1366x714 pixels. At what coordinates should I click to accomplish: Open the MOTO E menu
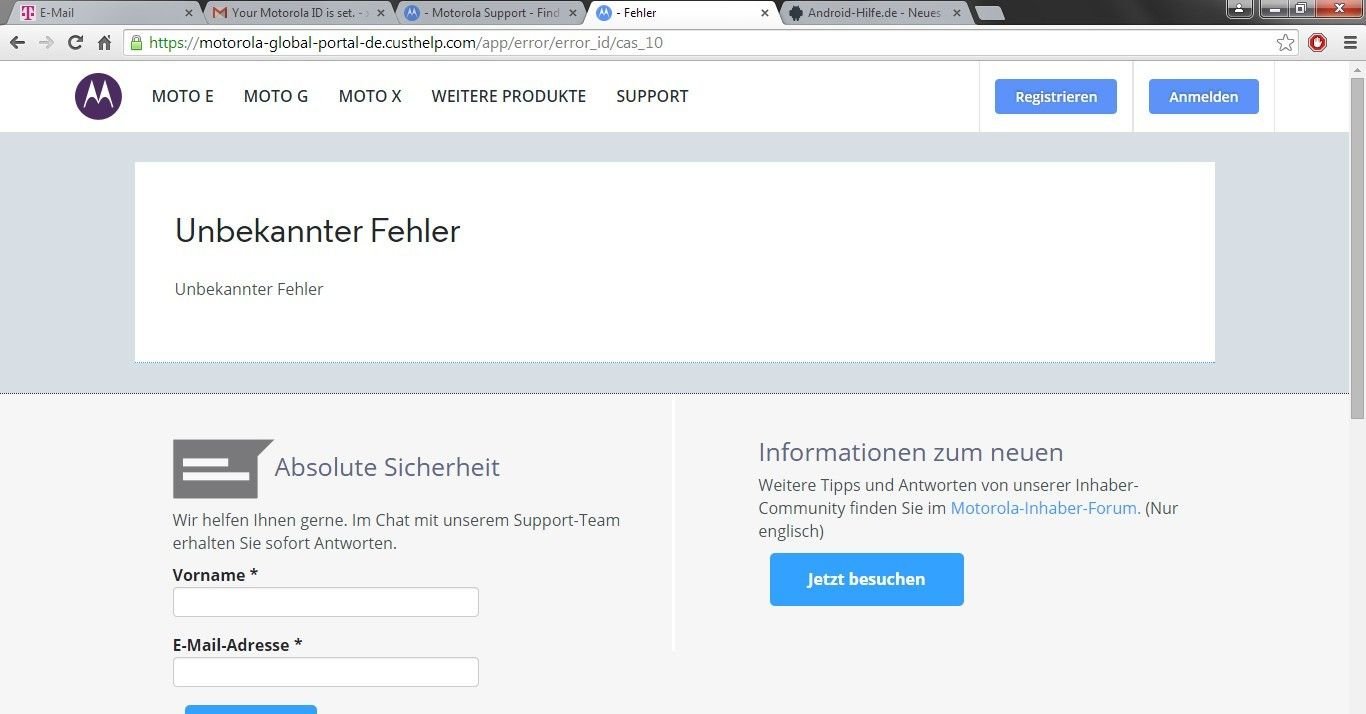point(183,96)
